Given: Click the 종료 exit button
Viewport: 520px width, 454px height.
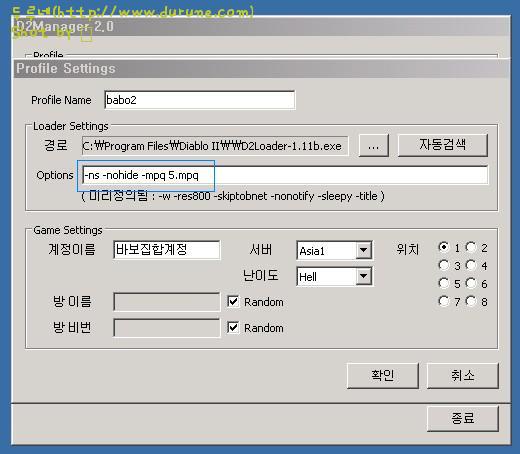Looking at the screenshot, I should coord(463,418).
